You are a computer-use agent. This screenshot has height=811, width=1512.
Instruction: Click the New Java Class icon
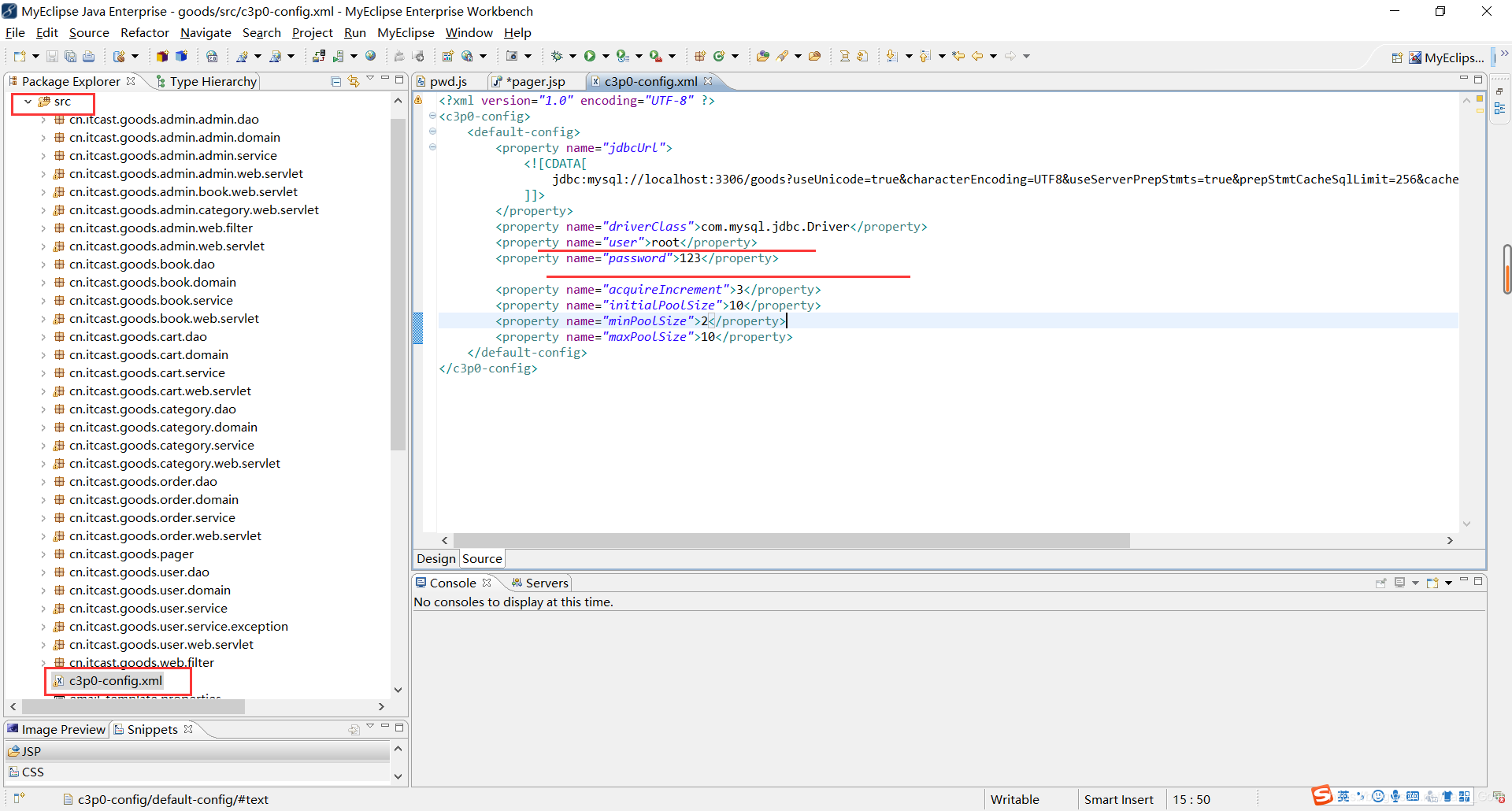coord(719,56)
